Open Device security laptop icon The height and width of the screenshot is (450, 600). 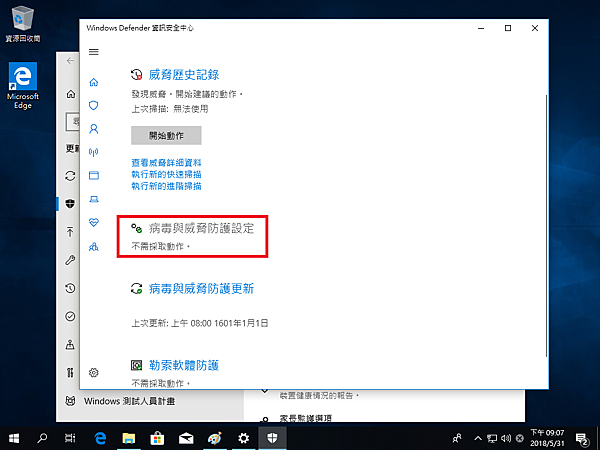(x=95, y=199)
